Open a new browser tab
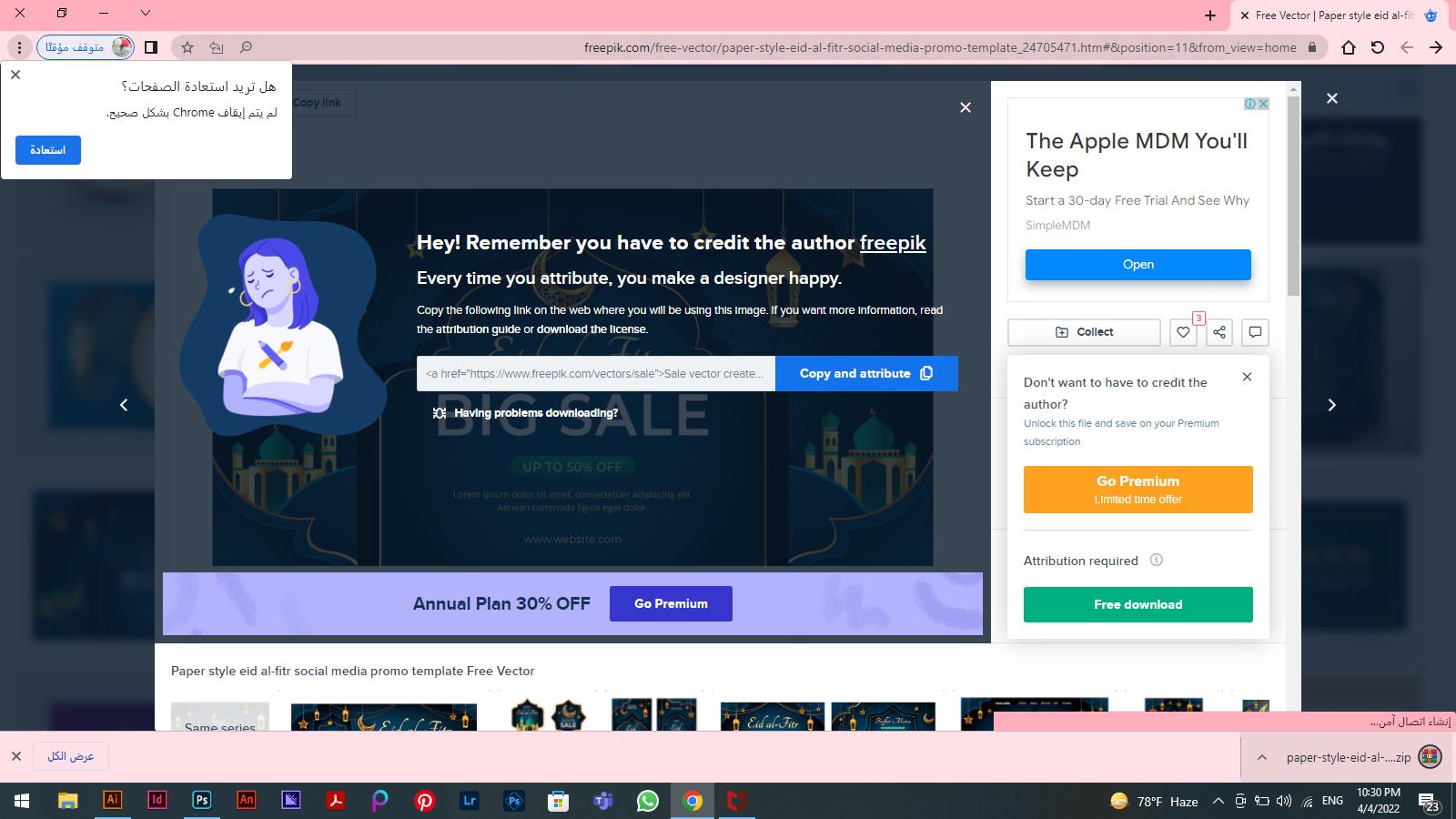Screen dimensions: 1456x819 1209,15
